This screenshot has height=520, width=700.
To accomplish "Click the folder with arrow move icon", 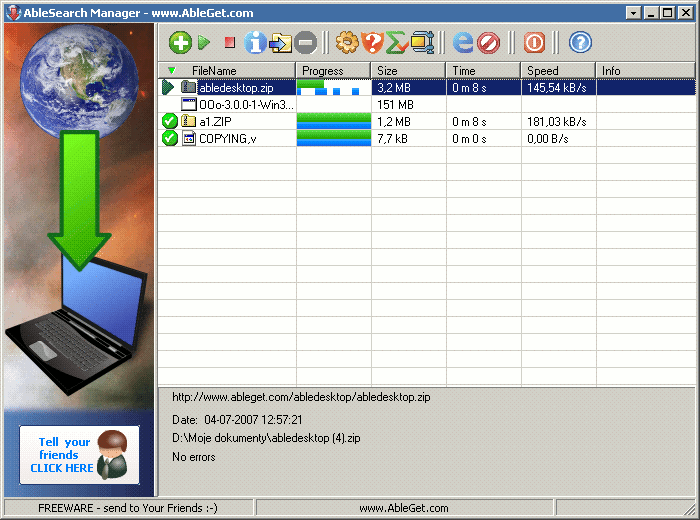I will [280, 43].
